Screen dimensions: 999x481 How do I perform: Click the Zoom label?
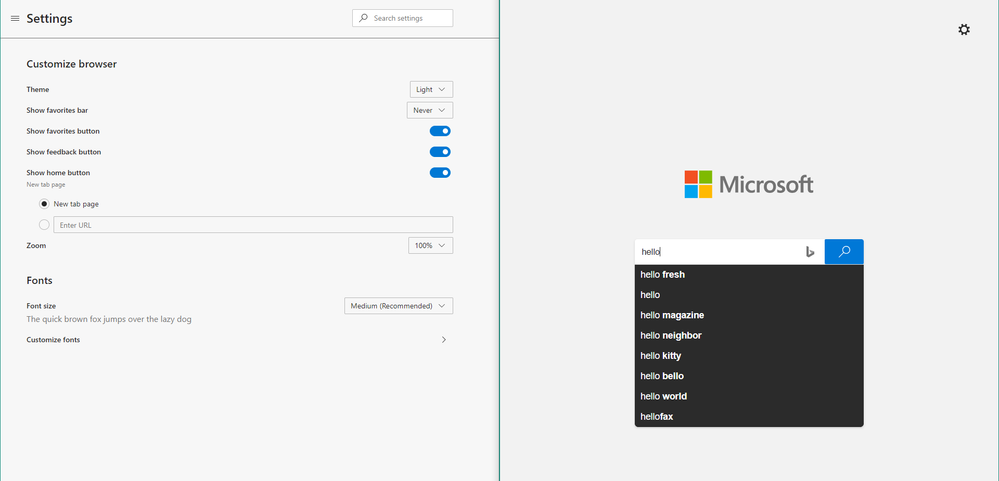coord(36,245)
